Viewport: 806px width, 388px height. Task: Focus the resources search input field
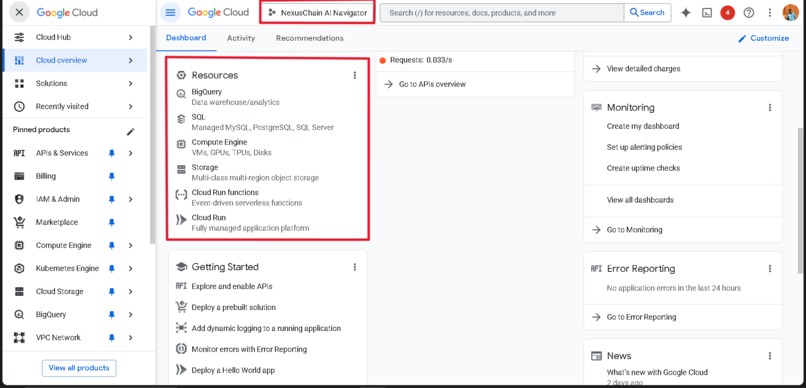502,13
